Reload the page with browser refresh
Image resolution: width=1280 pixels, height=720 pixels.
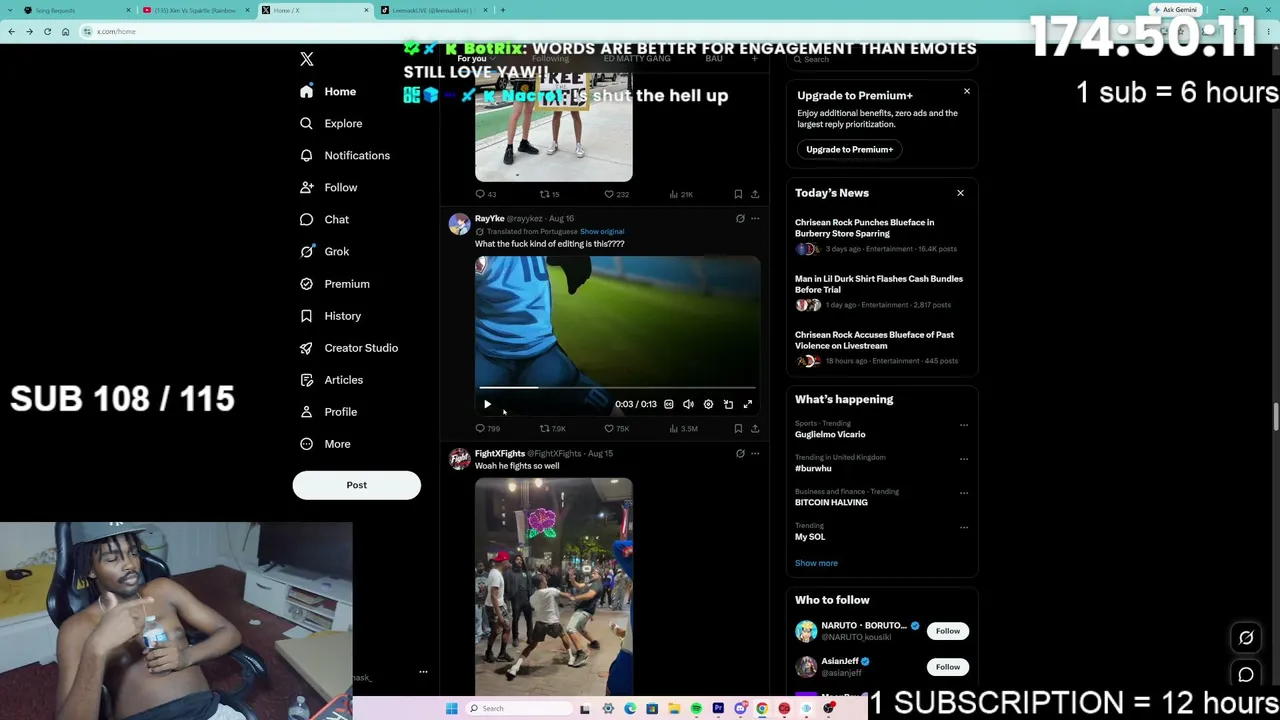47,31
